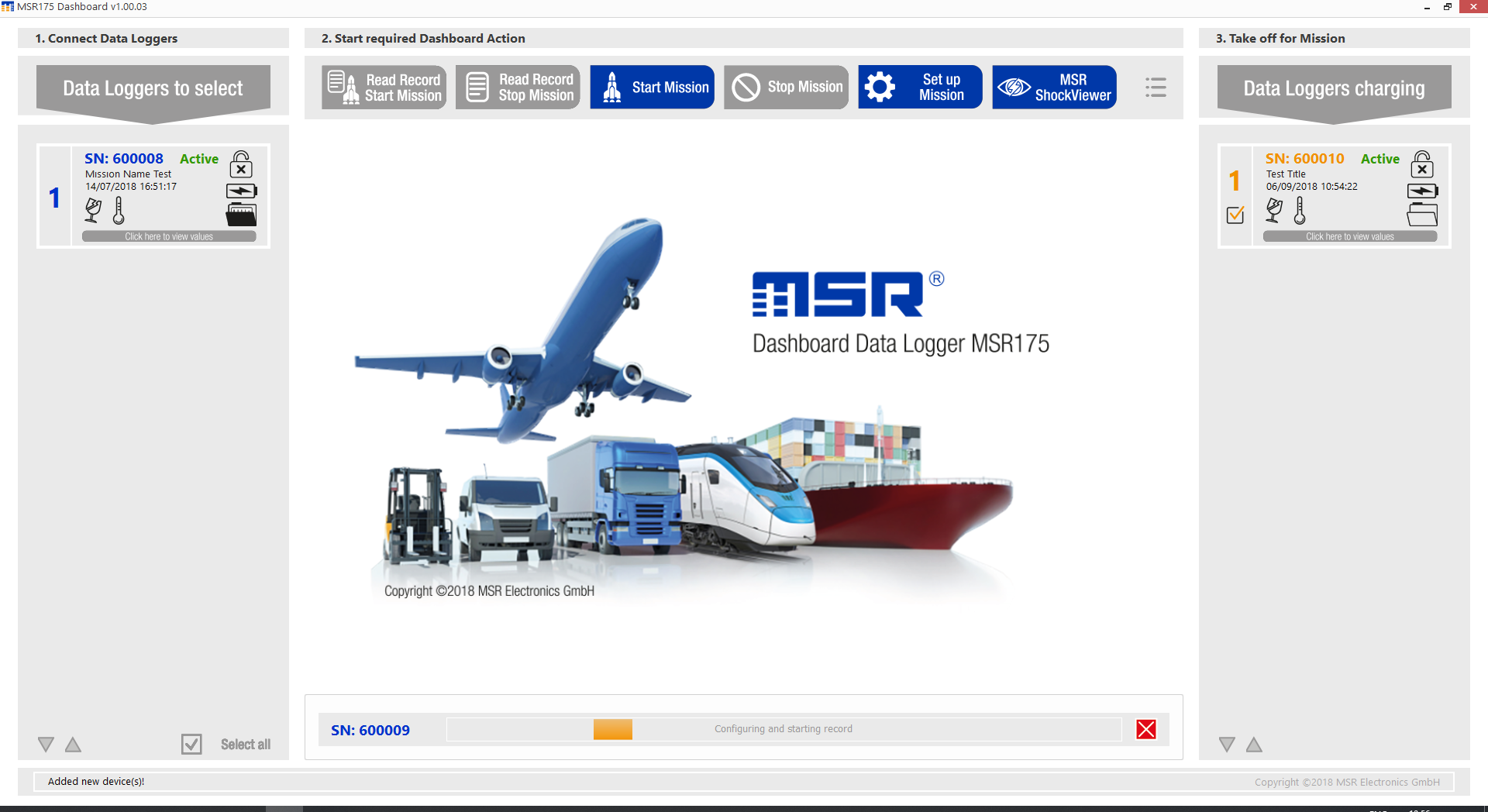The width and height of the screenshot is (1488, 812).
Task: Cancel configuring SN 600009 with red X
Action: pyautogui.click(x=1146, y=729)
